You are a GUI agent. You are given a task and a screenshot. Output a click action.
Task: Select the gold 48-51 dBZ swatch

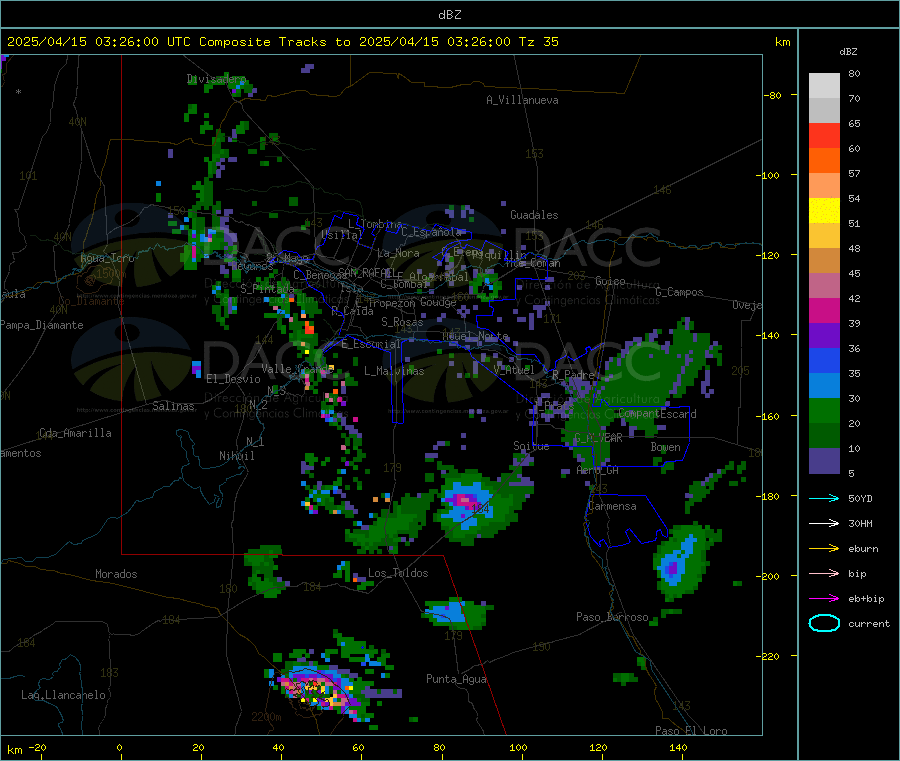tap(824, 236)
